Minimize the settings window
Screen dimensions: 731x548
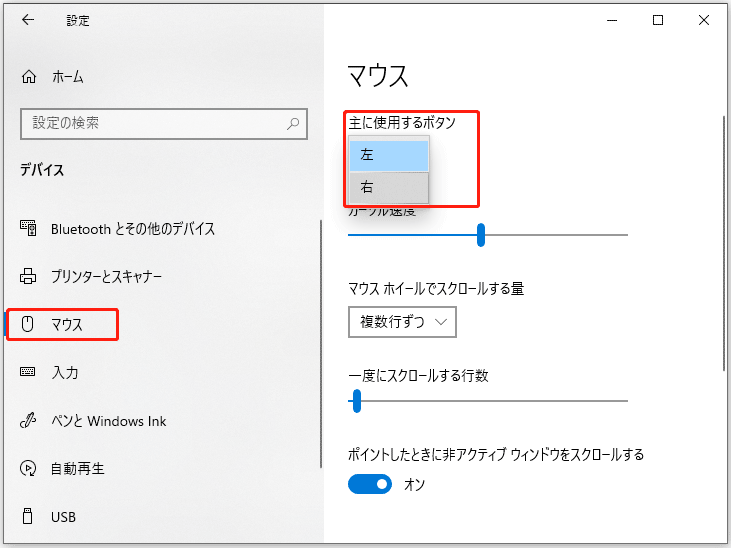tap(612, 20)
